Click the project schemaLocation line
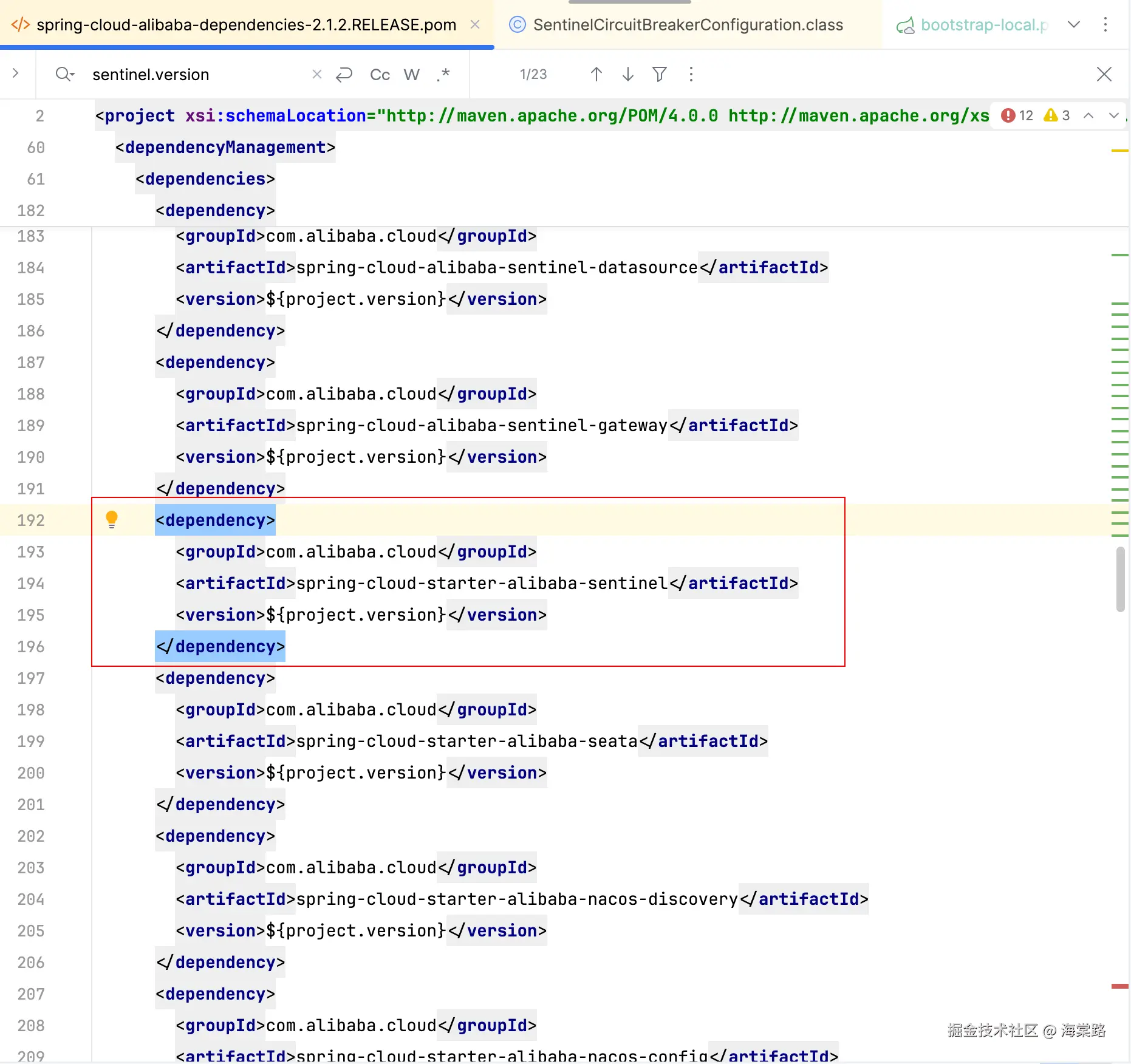Screen dimensions: 1131x1064 (x=542, y=116)
